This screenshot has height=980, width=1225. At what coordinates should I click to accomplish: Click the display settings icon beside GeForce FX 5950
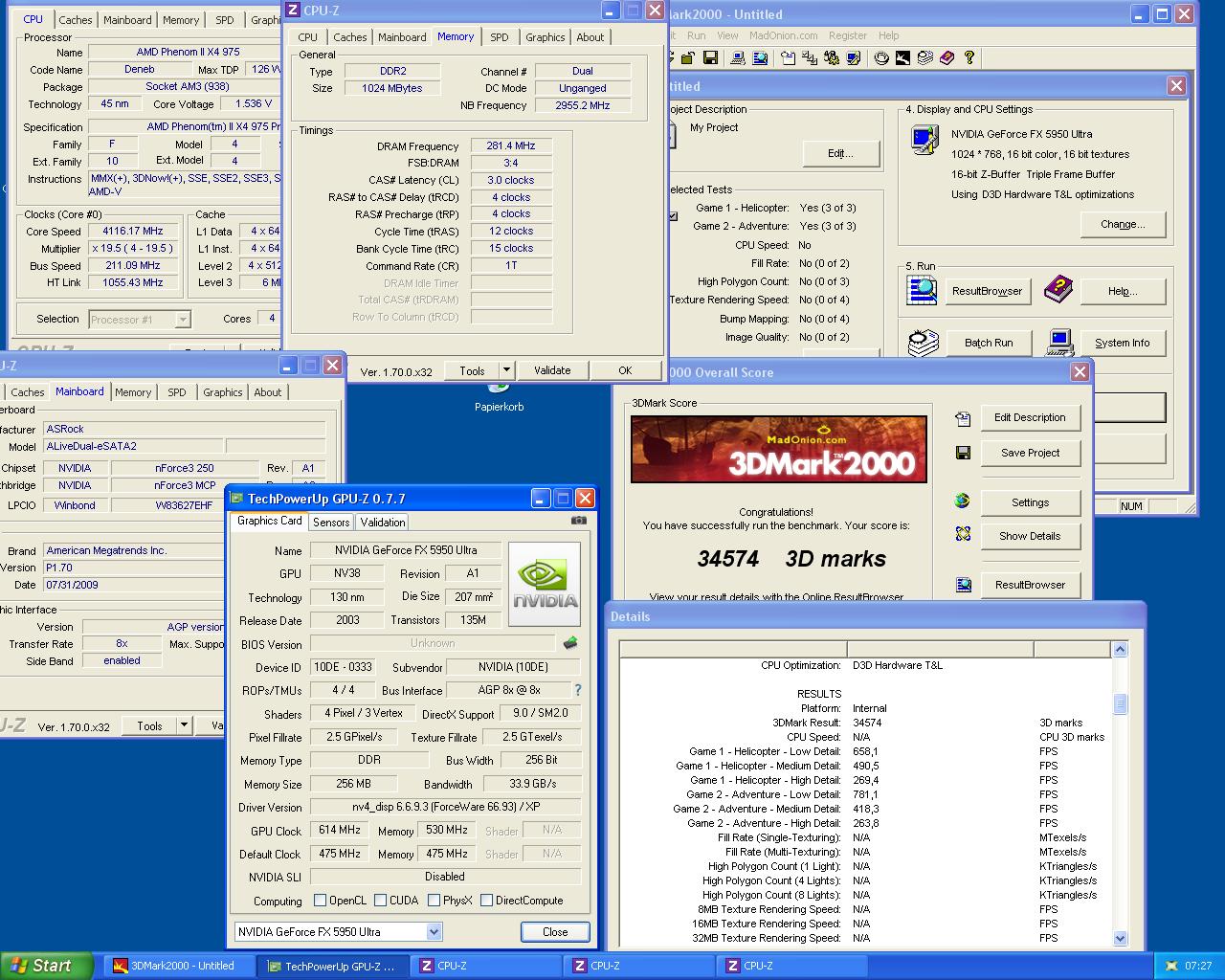pyautogui.click(x=924, y=140)
